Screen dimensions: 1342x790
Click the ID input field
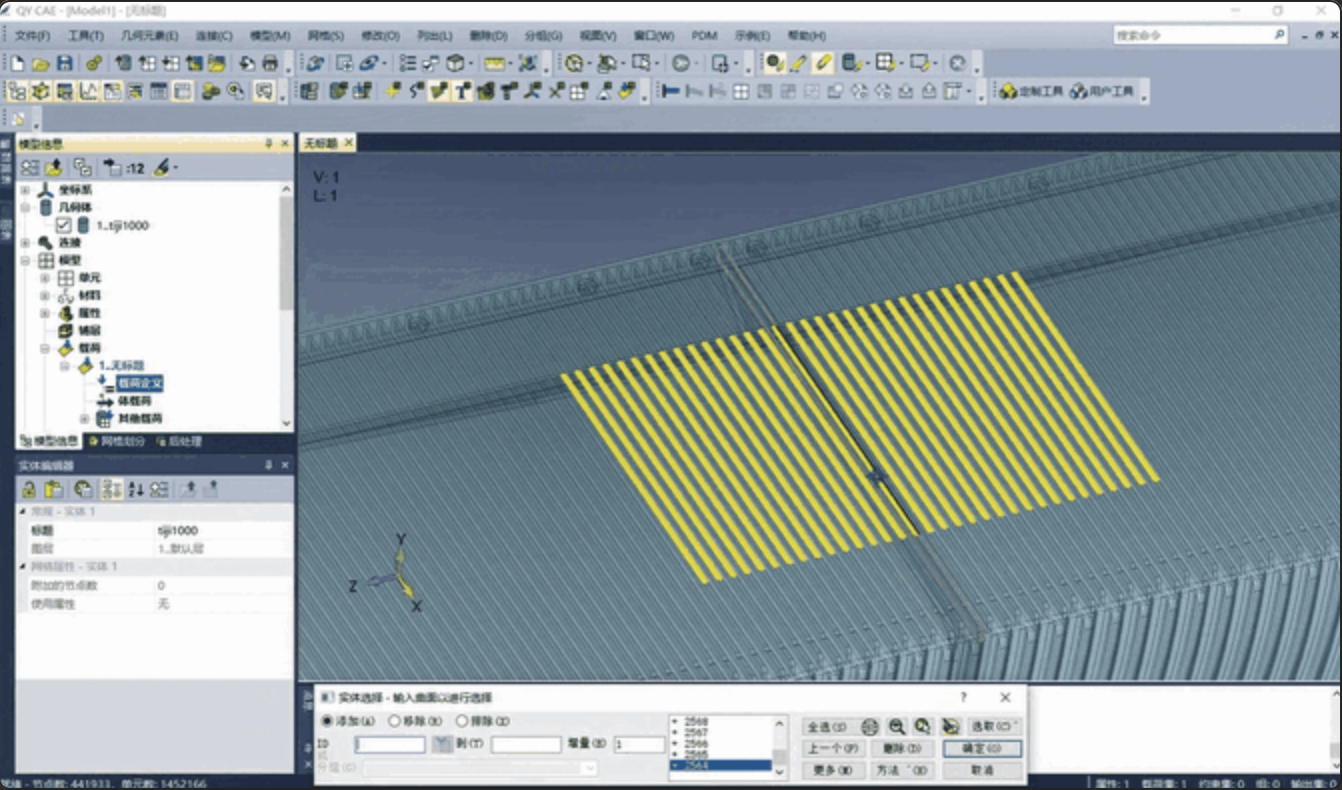[391, 745]
